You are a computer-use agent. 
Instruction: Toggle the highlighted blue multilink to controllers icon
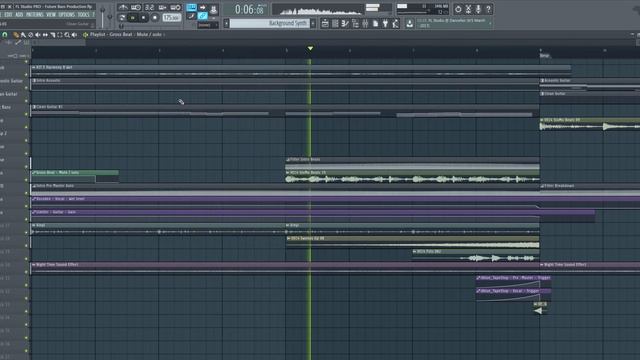202,16
